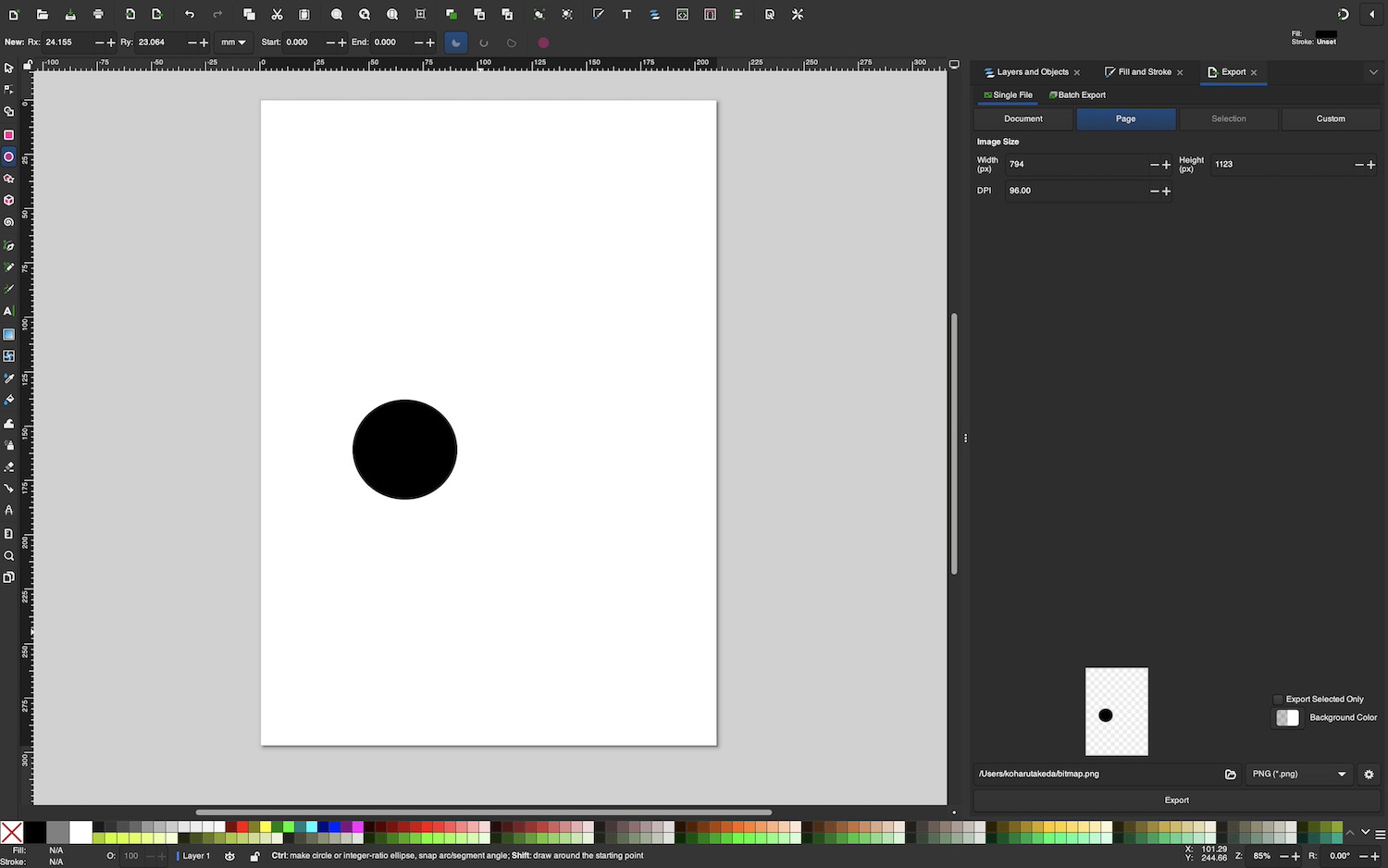This screenshot has height=868, width=1388.
Task: Open Align and Distribute dialog icon
Action: [x=737, y=15]
